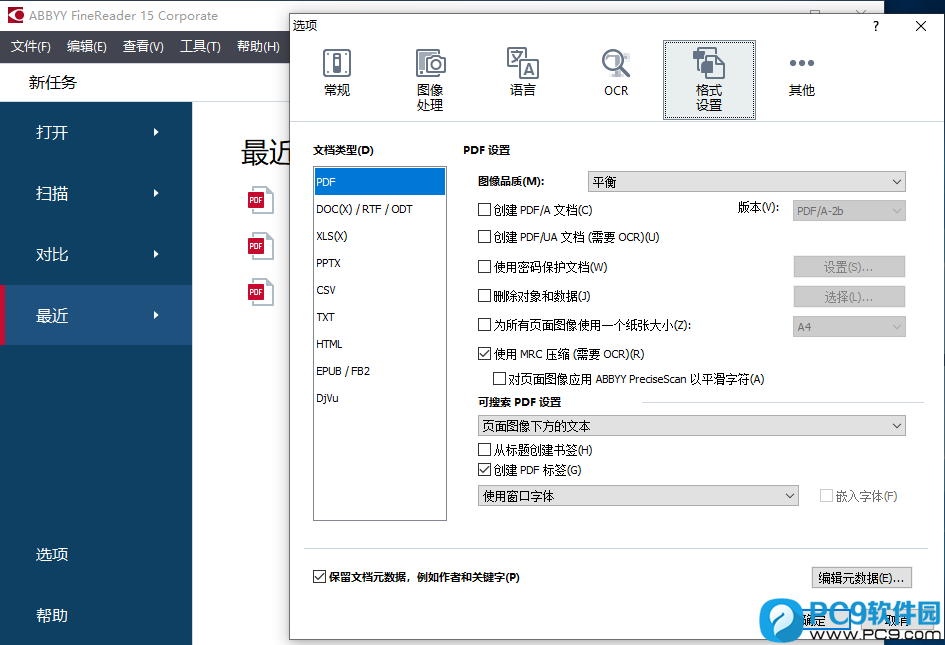The image size is (945, 645).
Task: Open the 页面图像下方的文本 dropdown
Action: [x=691, y=426]
